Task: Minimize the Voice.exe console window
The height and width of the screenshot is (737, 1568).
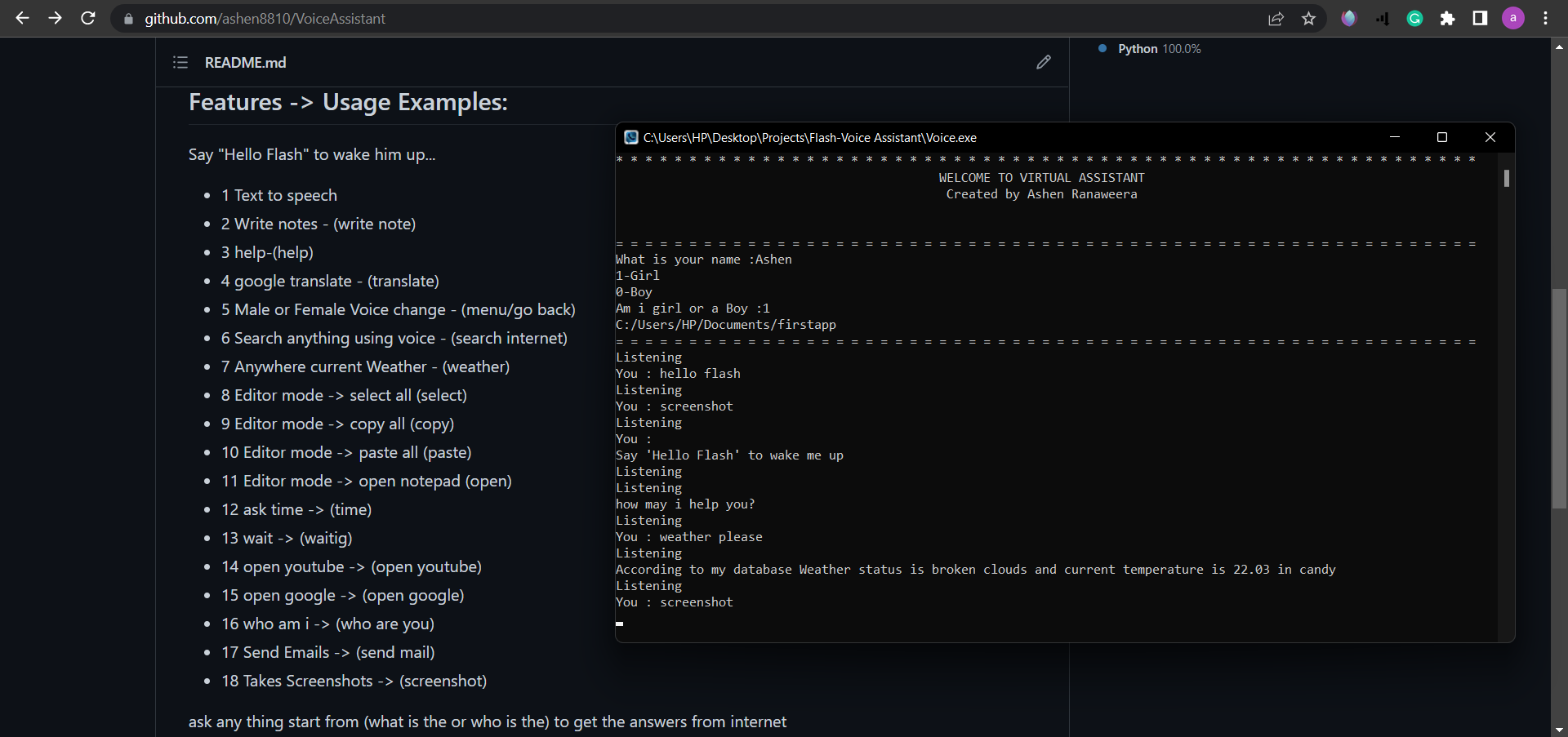Action: point(1395,137)
